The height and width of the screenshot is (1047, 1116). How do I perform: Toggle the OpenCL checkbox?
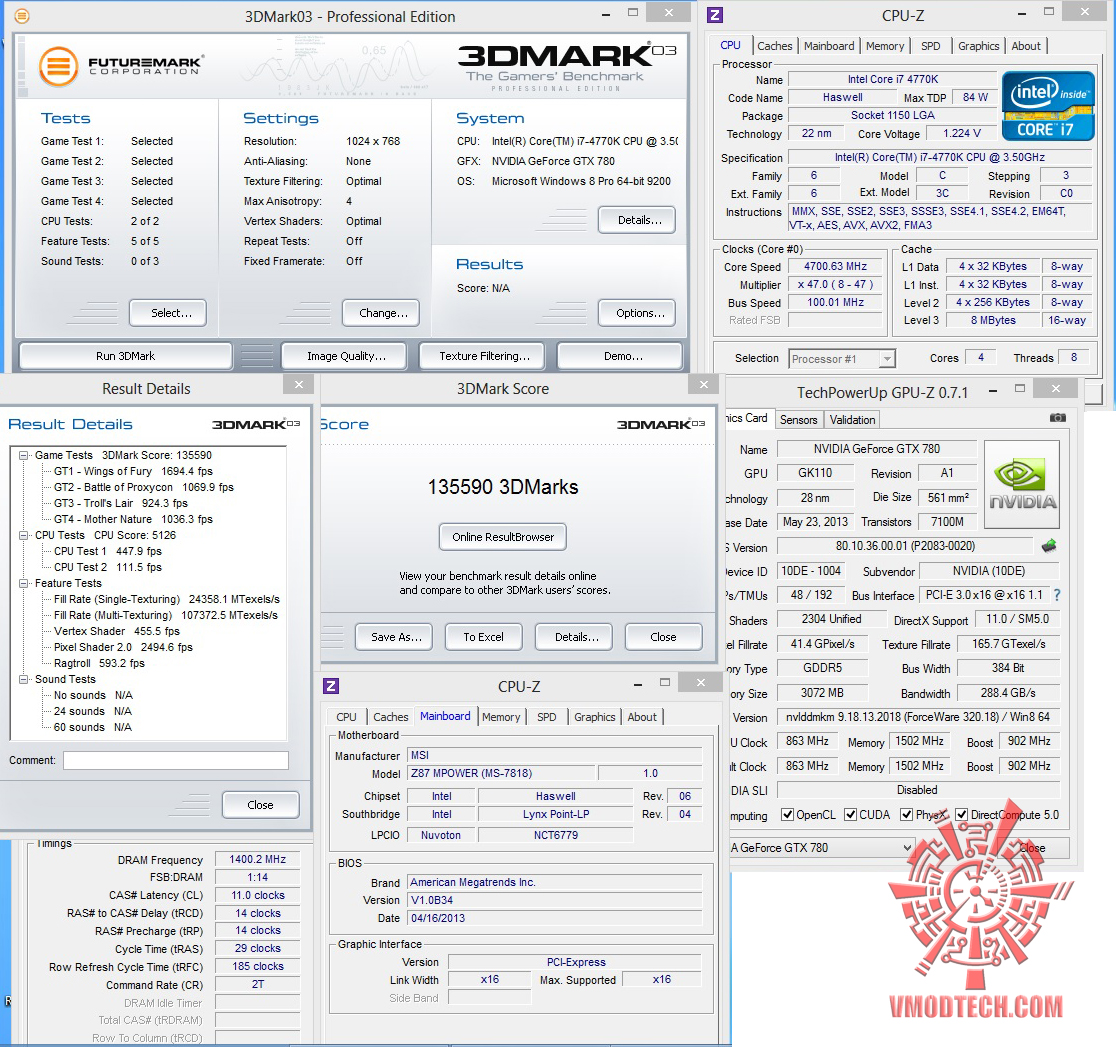(787, 814)
